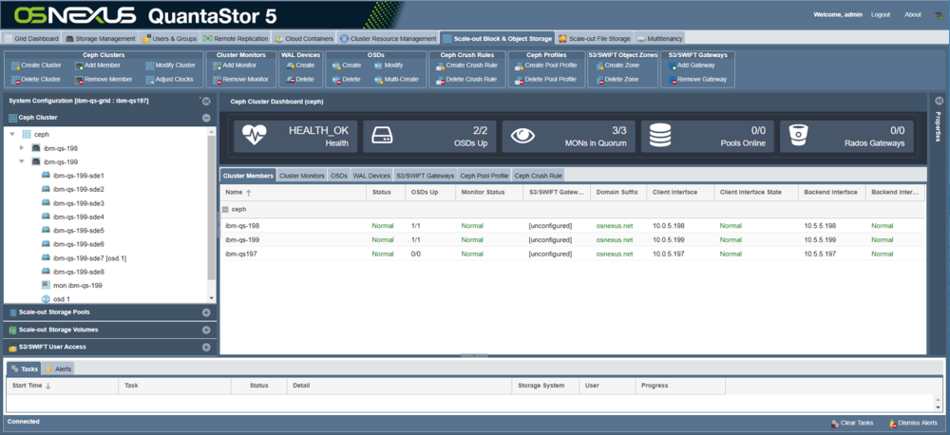Click the tree panel scroll-down arrow

tap(211, 298)
